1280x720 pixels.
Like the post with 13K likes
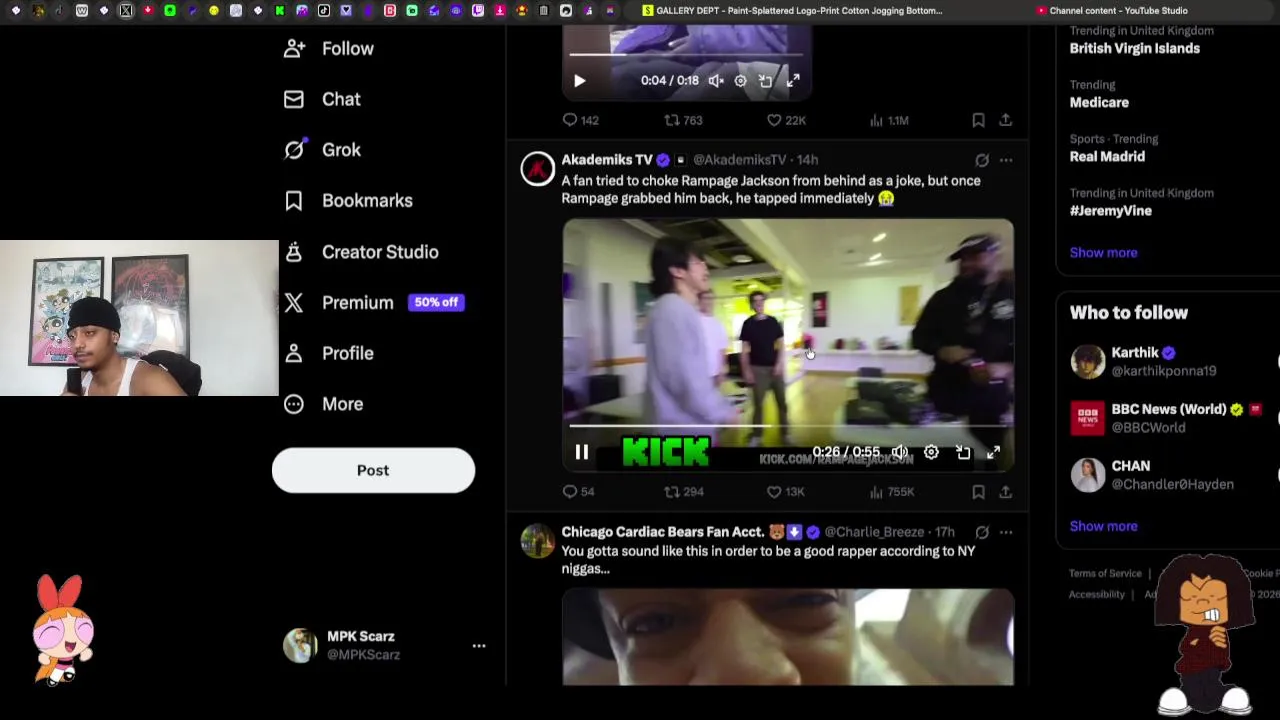pyautogui.click(x=786, y=492)
